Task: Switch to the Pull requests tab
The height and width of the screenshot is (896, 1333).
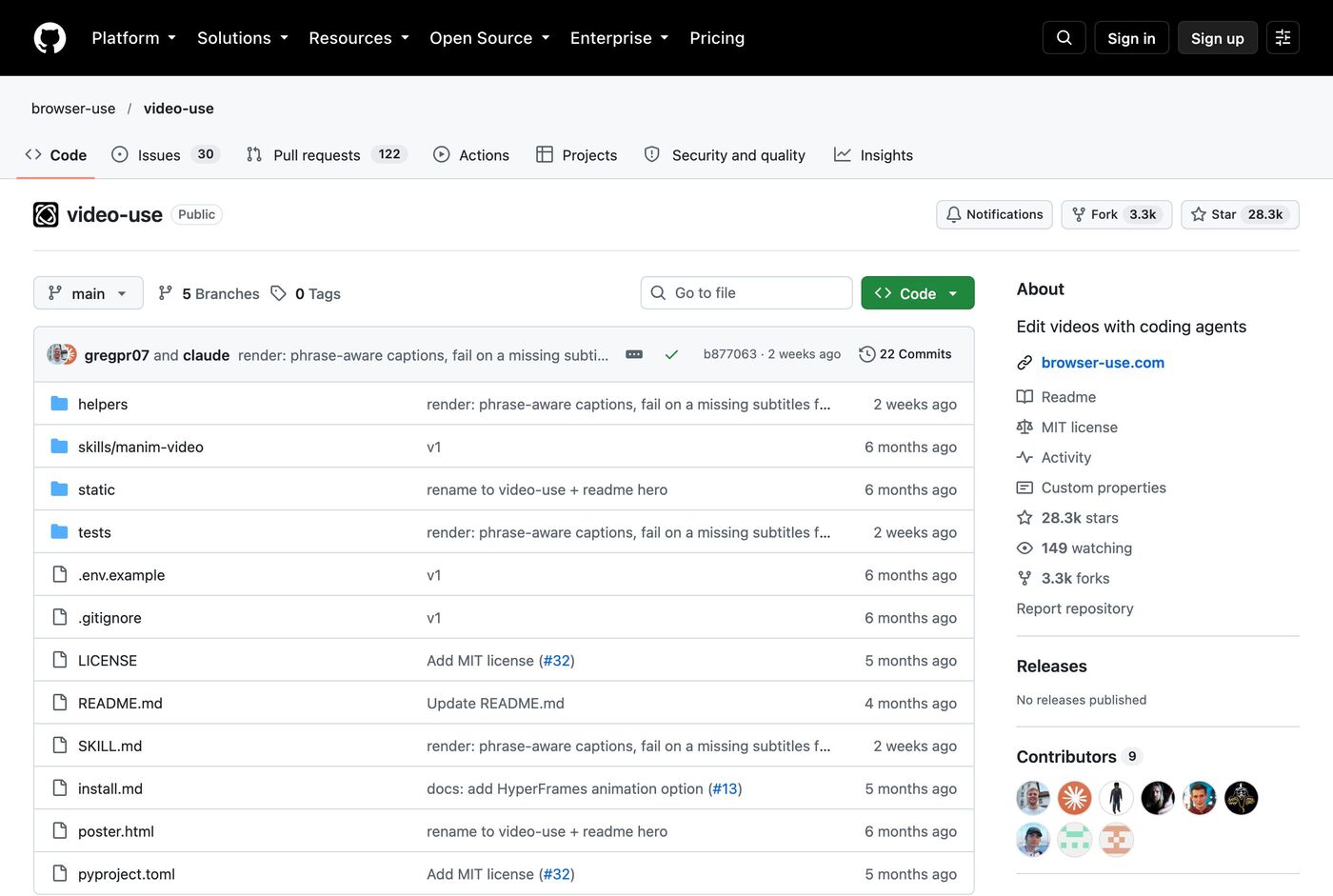Action: point(327,155)
